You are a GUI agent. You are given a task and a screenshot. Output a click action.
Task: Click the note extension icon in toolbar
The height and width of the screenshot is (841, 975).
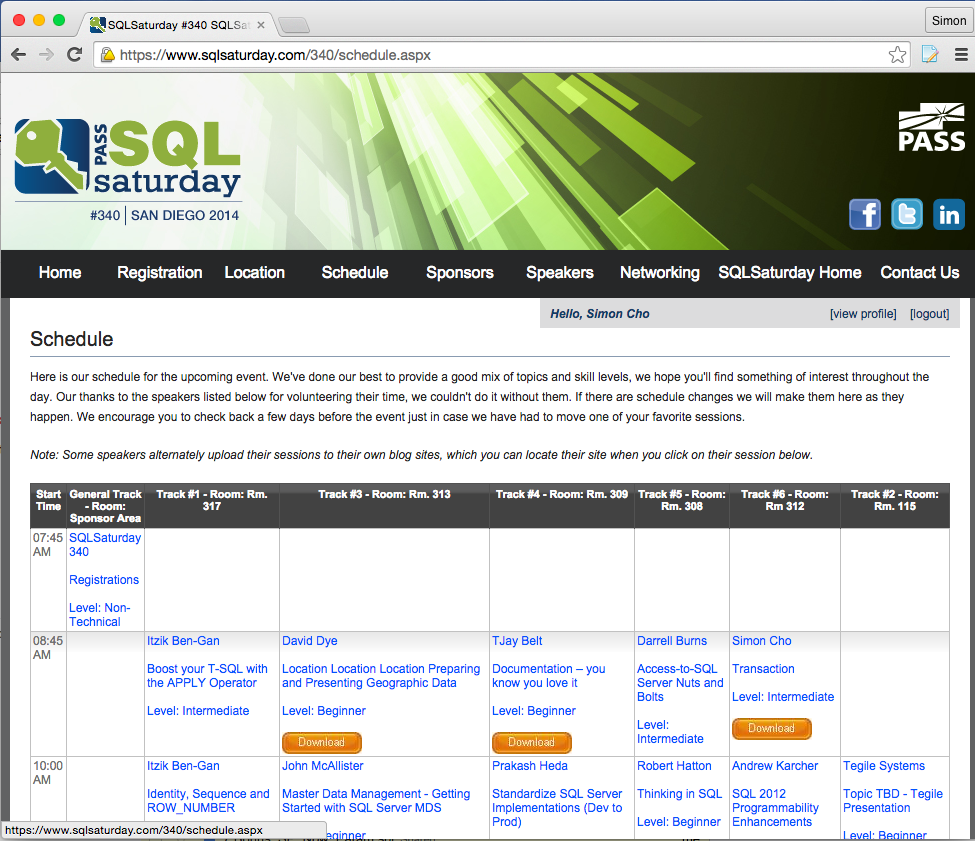point(930,55)
